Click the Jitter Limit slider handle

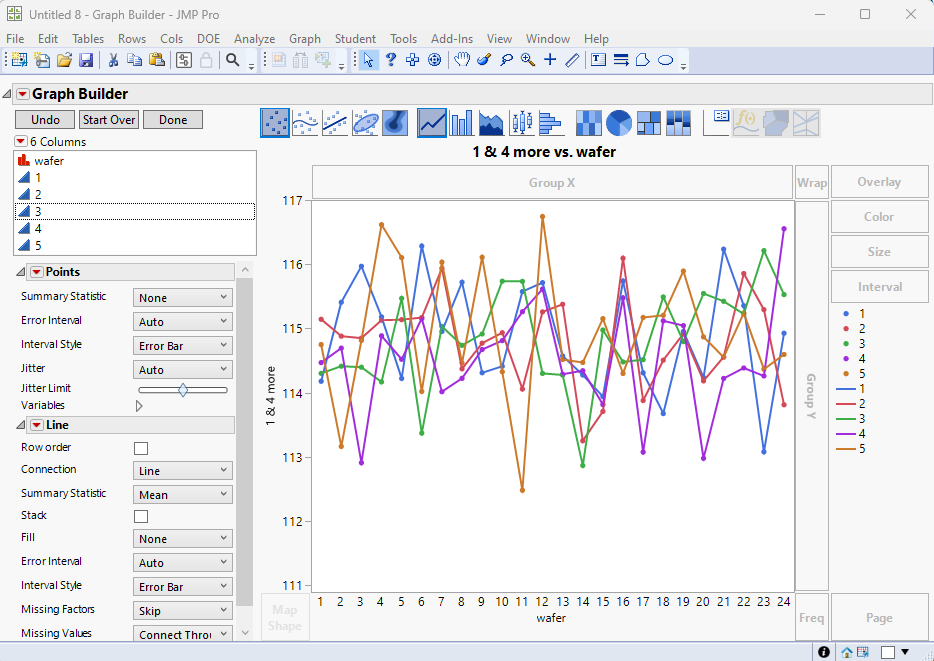(x=183, y=390)
